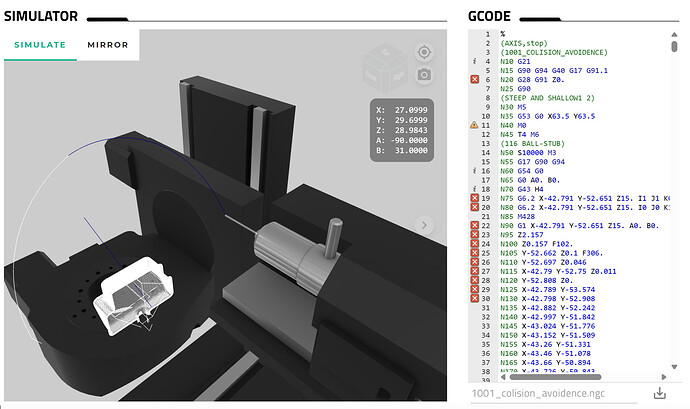Take a snapshot with the camera icon
Viewport: 690px width, 409px height.
pos(424,75)
